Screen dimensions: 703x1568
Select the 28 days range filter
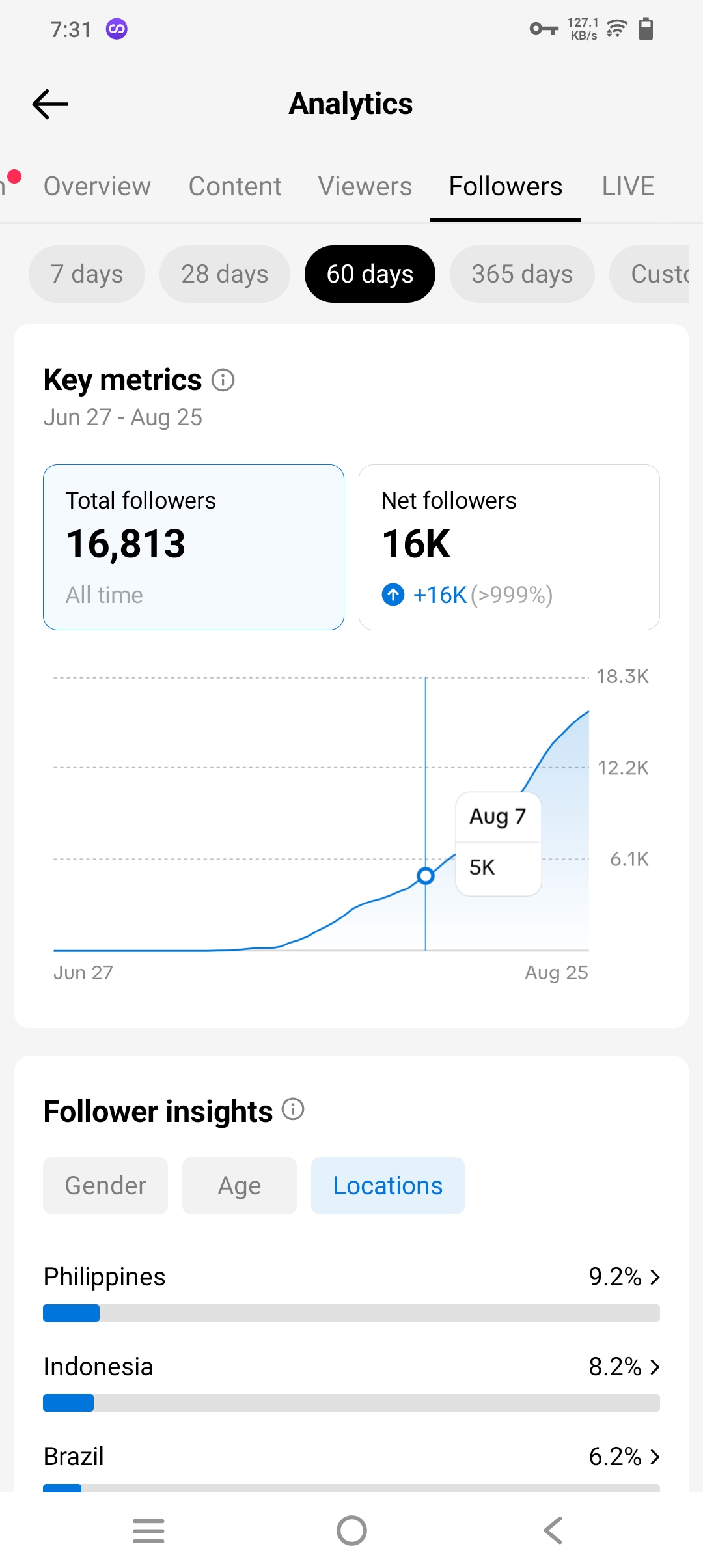(225, 274)
